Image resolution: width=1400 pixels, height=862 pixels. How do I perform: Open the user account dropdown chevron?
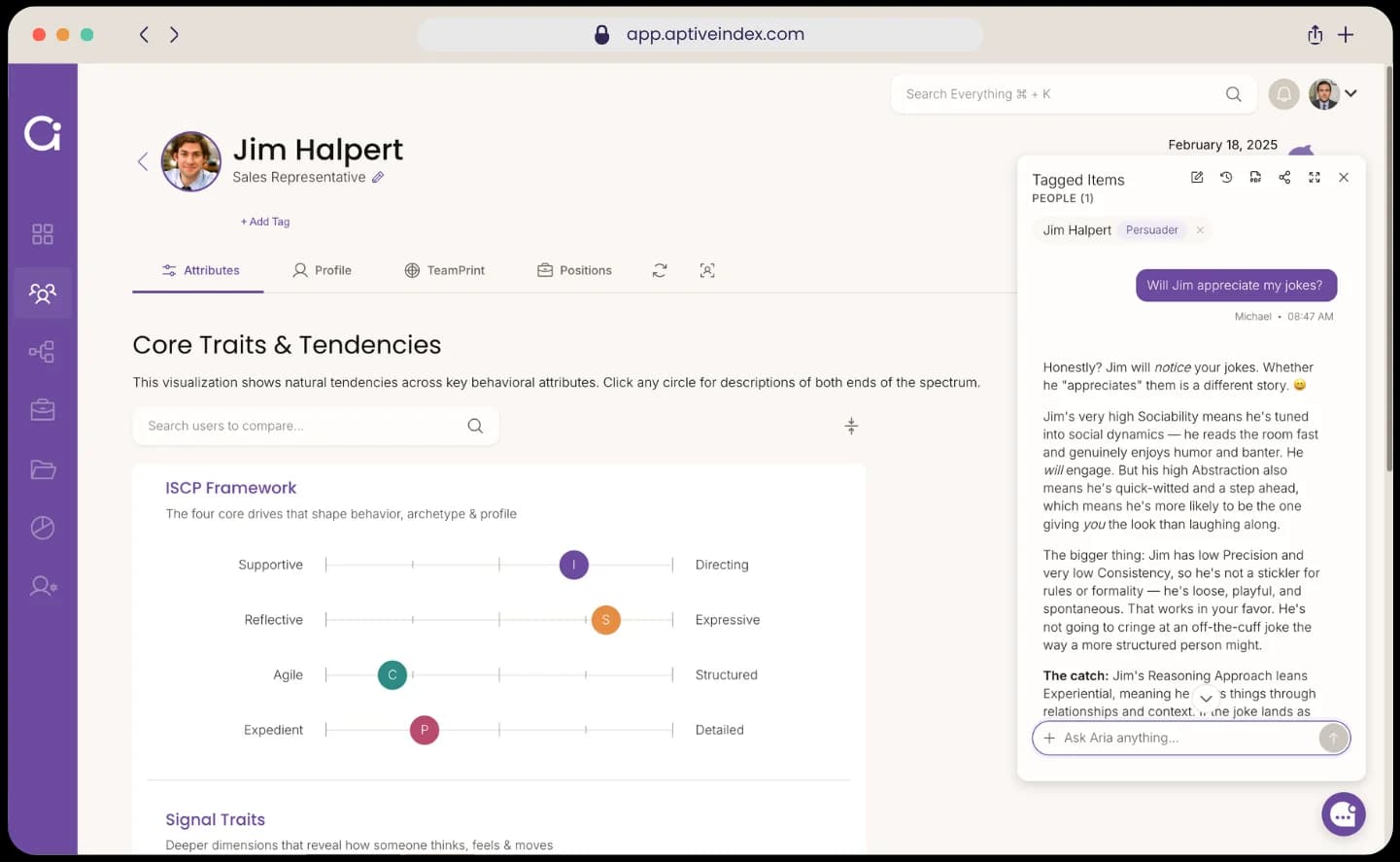[1350, 93]
